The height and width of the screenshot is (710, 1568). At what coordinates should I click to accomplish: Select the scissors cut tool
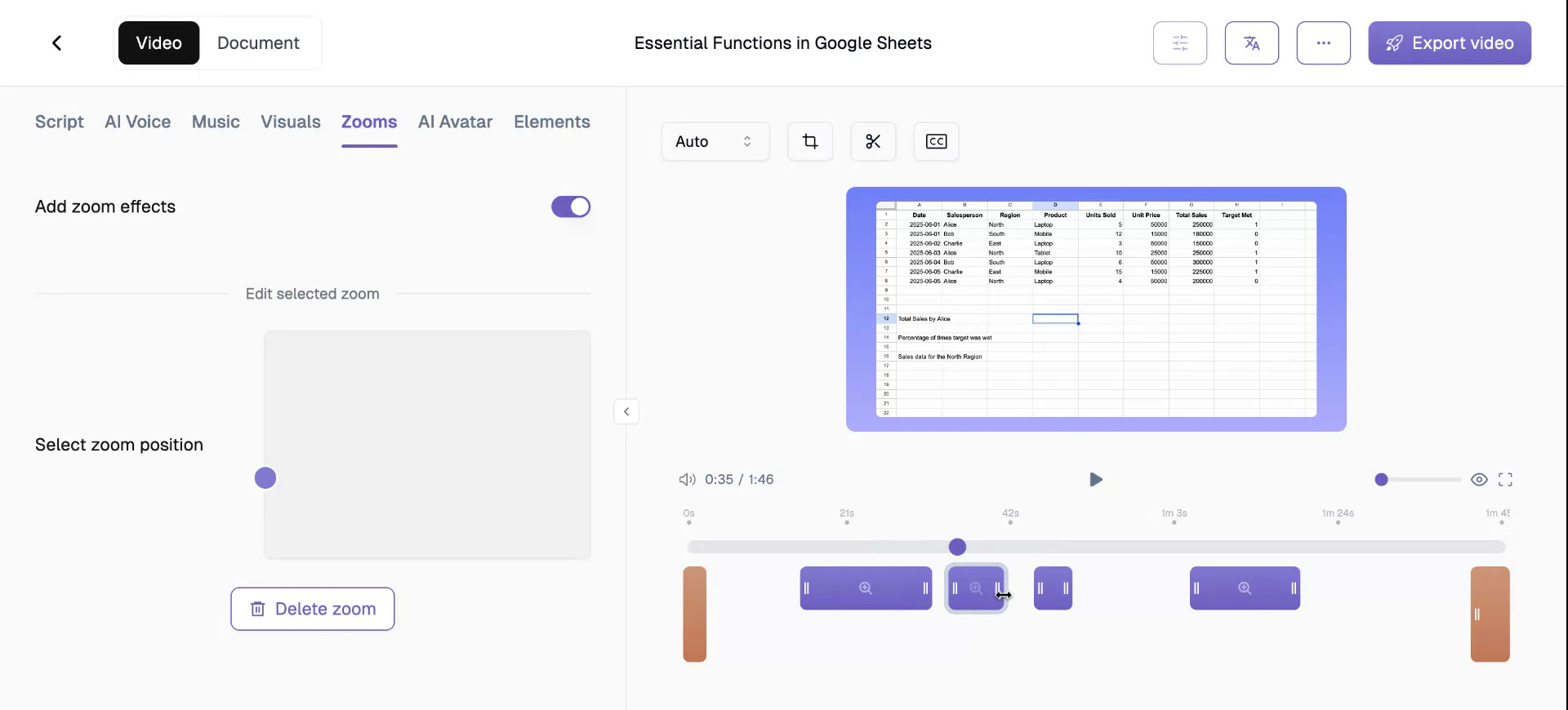(x=873, y=141)
